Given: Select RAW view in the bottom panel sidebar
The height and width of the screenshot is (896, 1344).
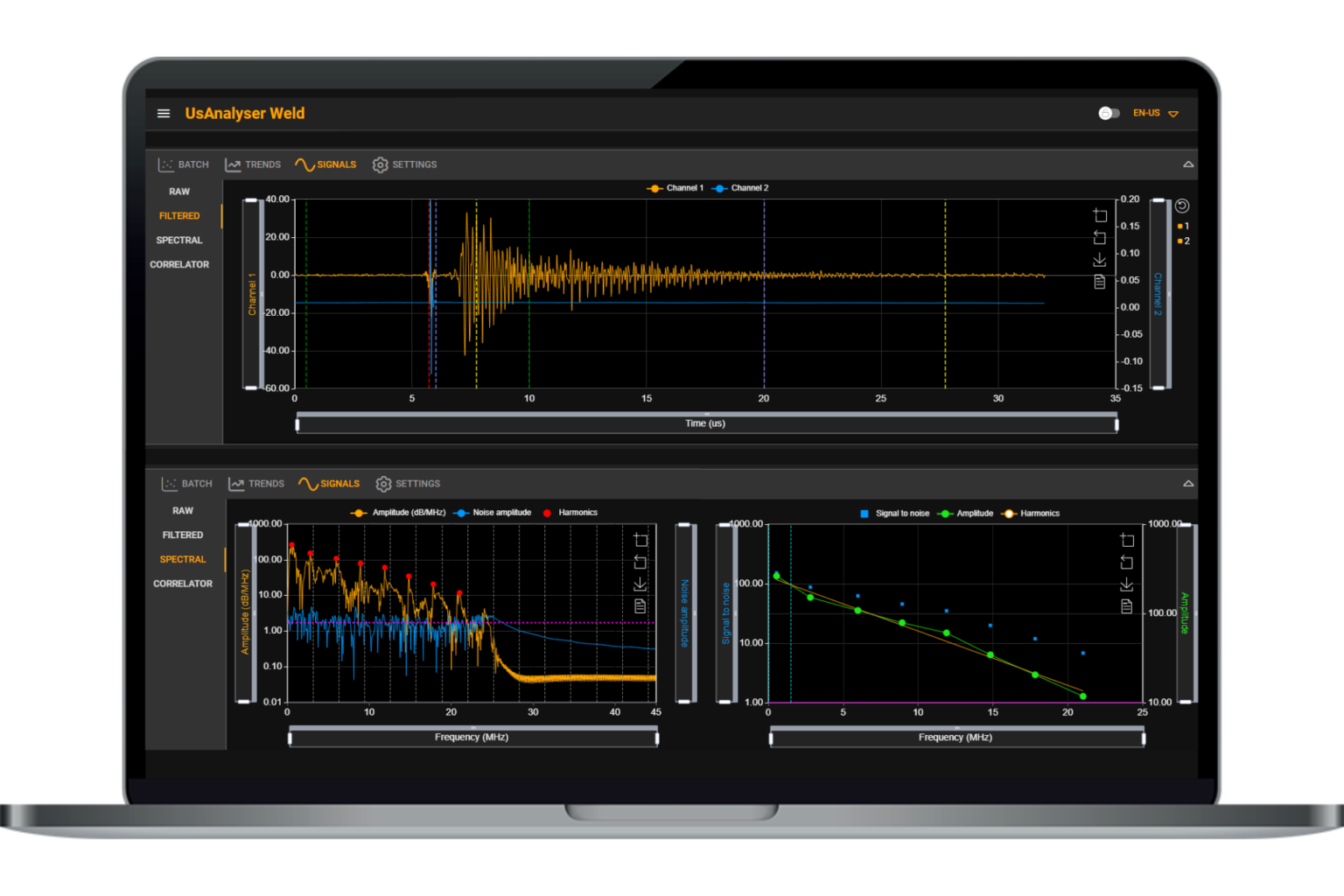Looking at the screenshot, I should [x=182, y=510].
